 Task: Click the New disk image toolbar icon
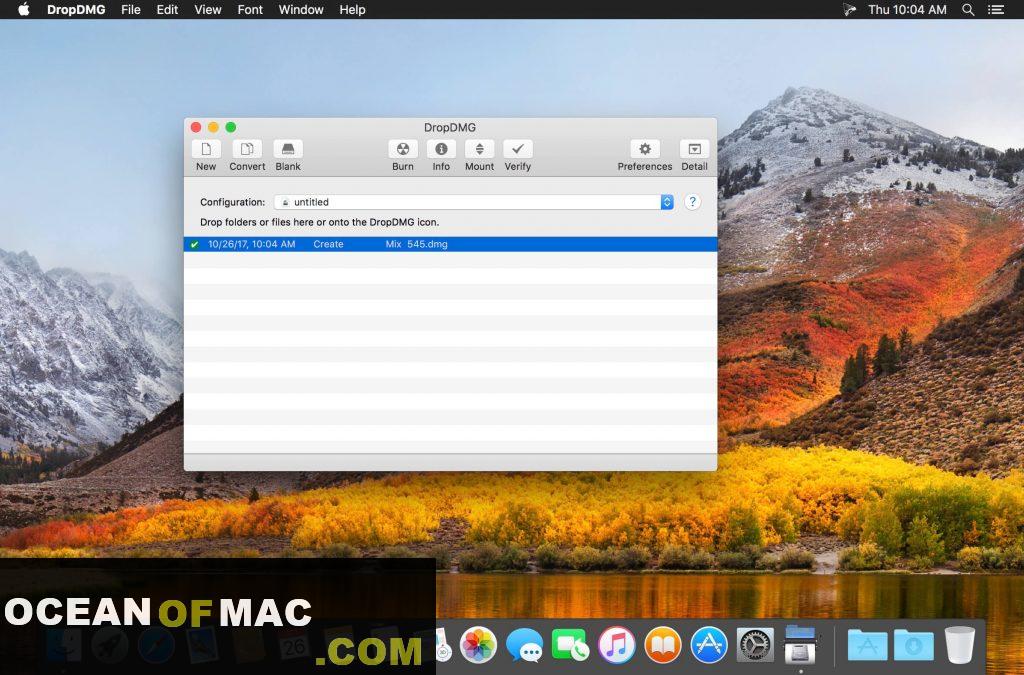[x=206, y=149]
